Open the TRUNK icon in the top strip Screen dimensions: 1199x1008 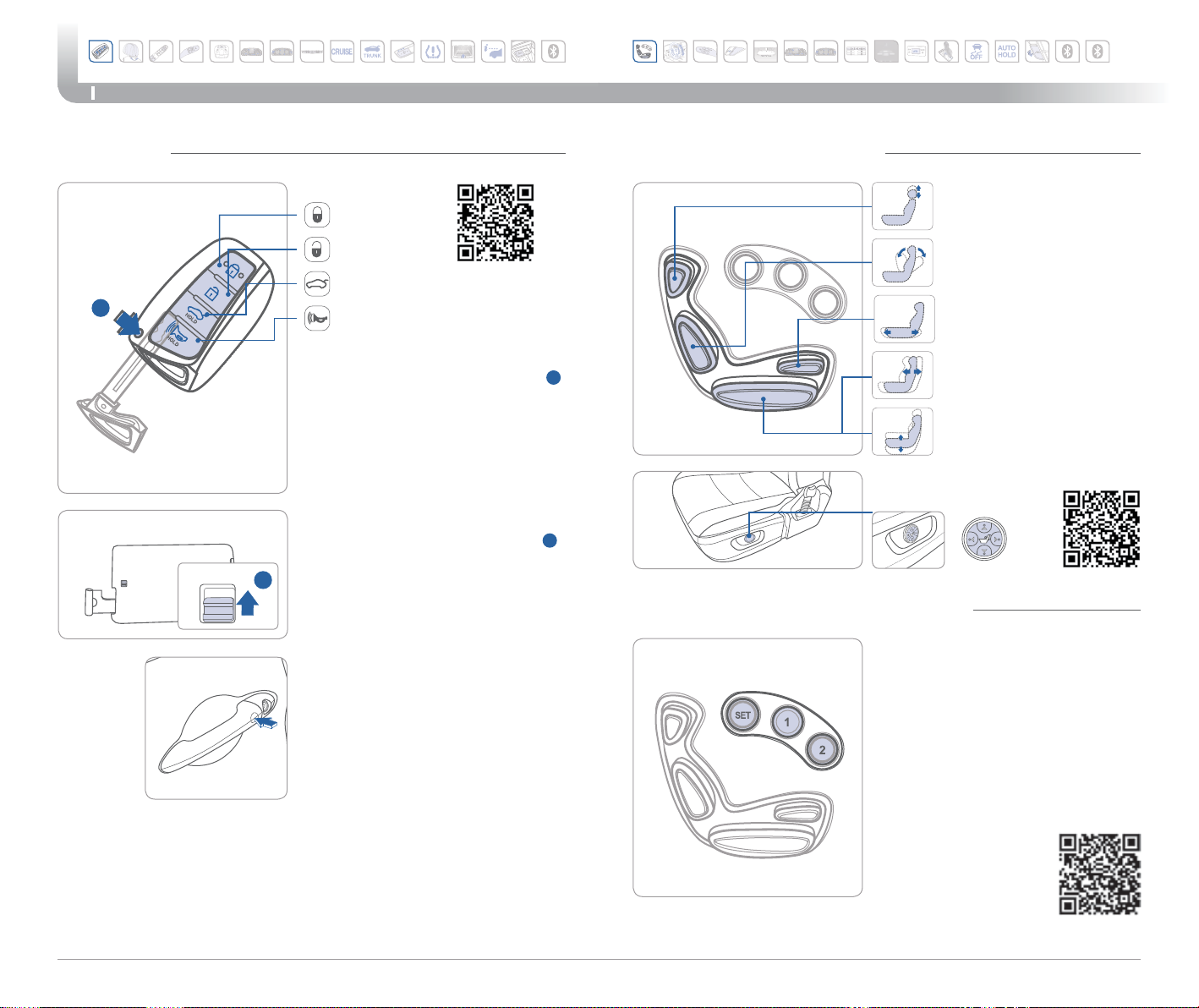pos(372,52)
